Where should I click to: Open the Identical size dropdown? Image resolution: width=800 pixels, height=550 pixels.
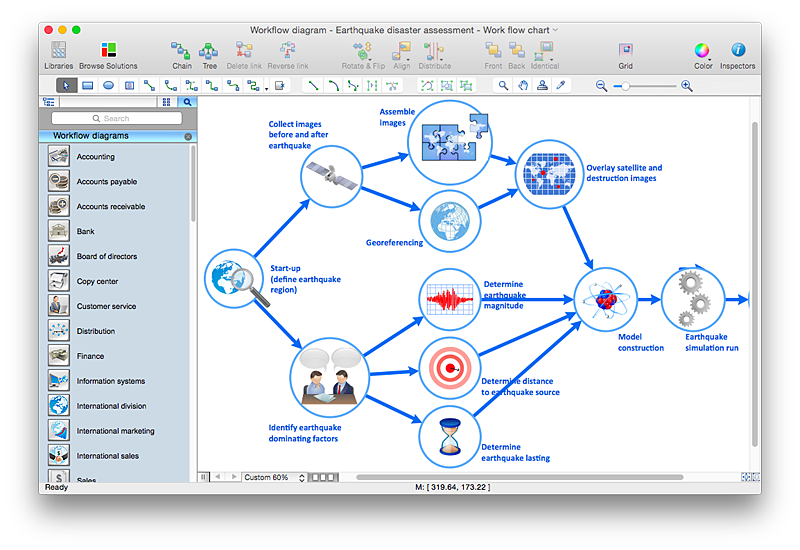pyautogui.click(x=544, y=56)
